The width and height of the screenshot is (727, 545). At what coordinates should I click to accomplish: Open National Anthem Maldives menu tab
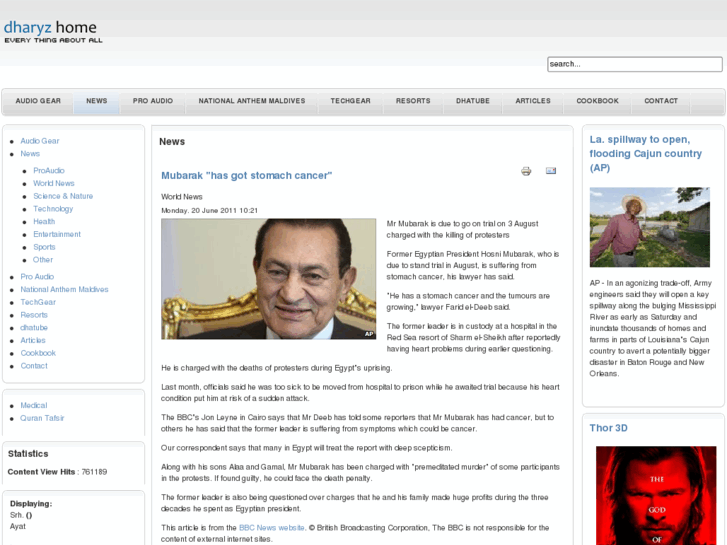point(252,101)
